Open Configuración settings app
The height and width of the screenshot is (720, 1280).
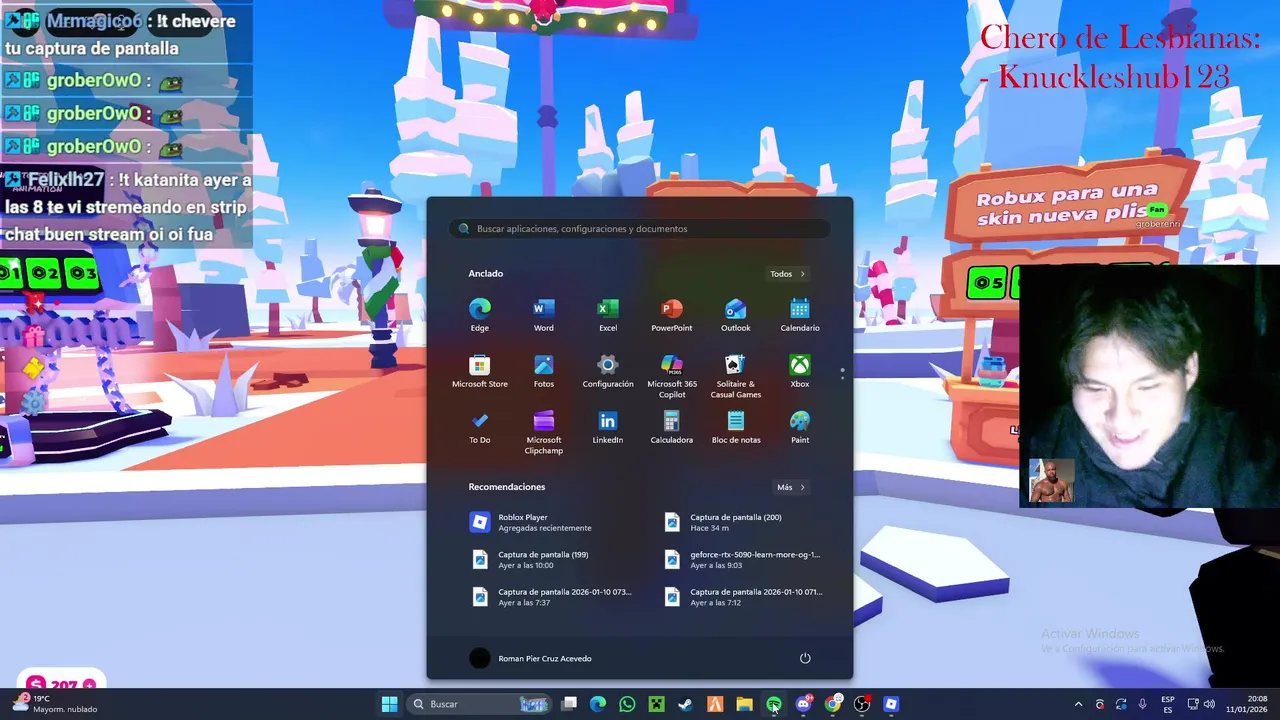(608, 370)
